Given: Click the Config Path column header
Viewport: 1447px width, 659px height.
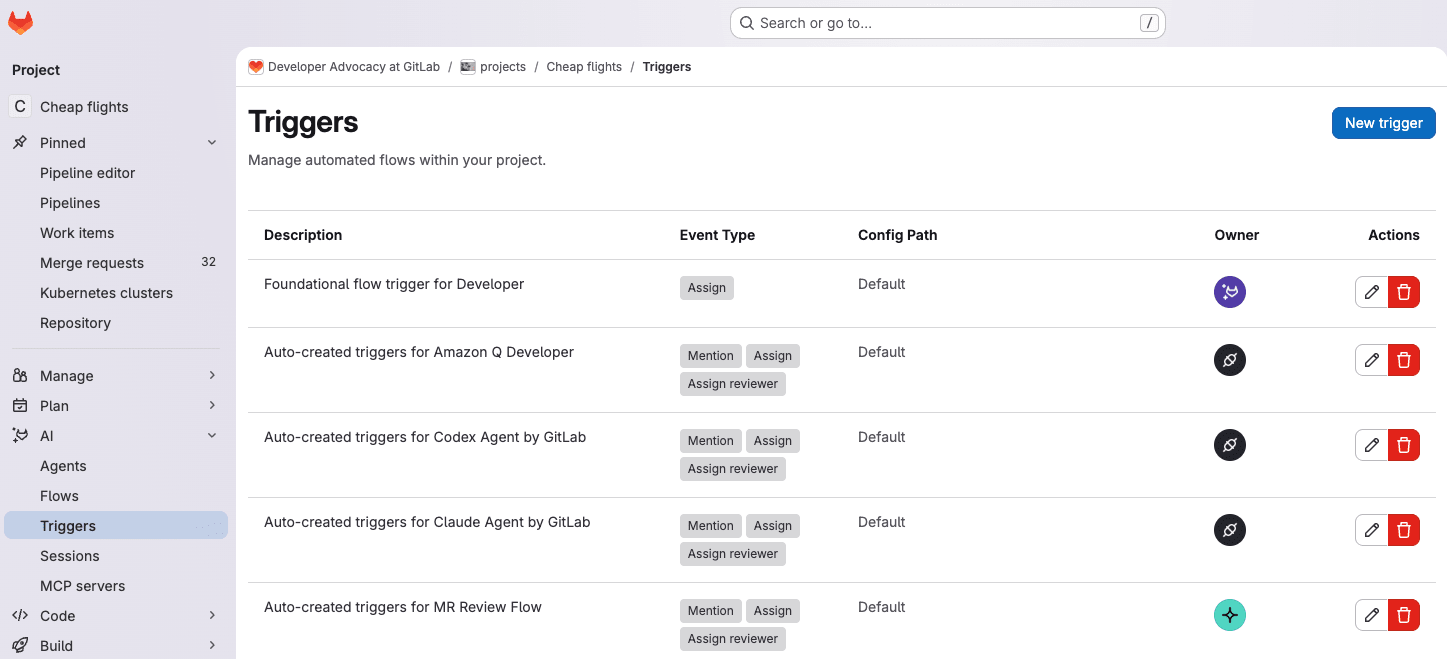Looking at the screenshot, I should (x=897, y=235).
